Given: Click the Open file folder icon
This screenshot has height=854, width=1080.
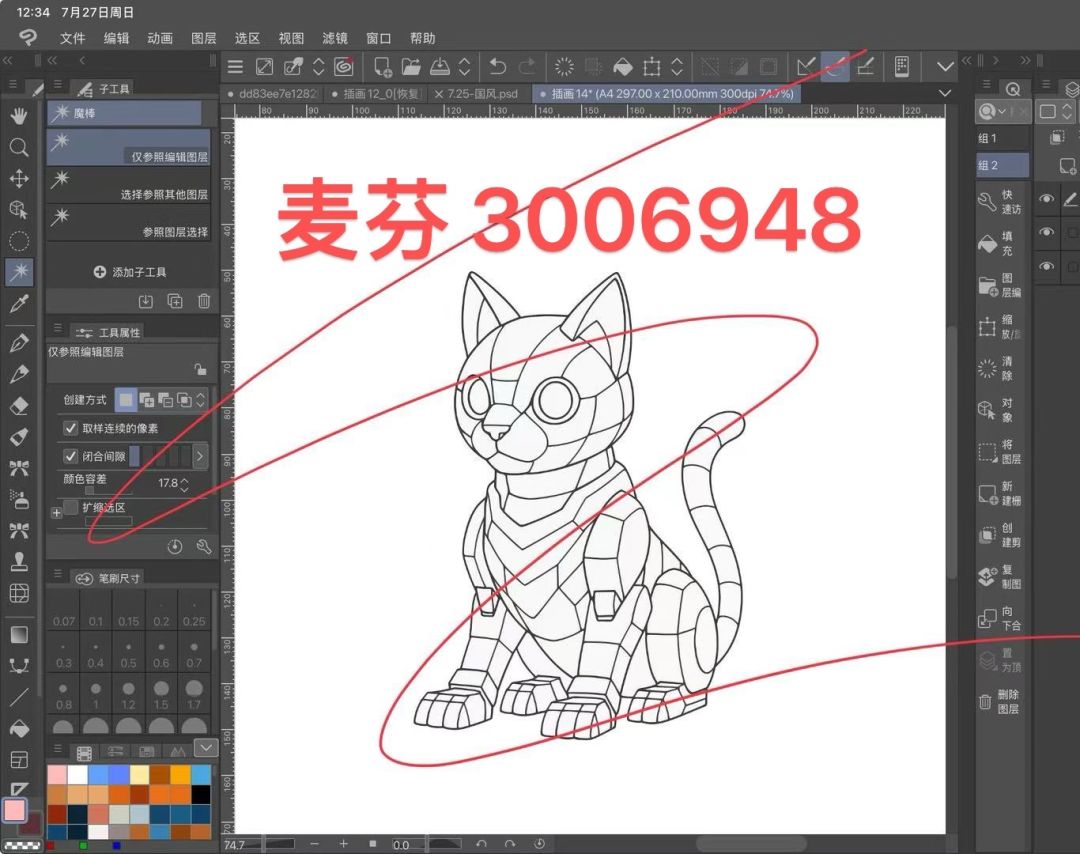Looking at the screenshot, I should click(x=411, y=67).
